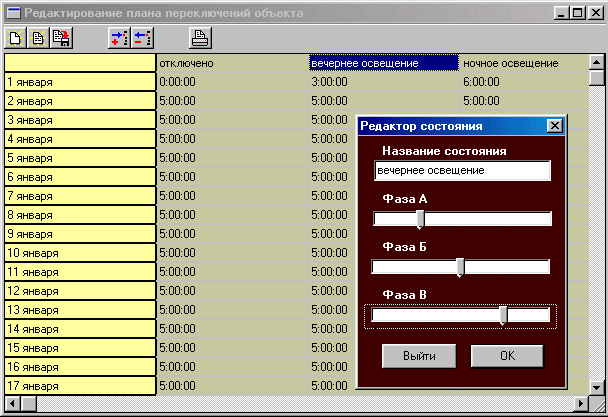Click the horizontal scrollbar left arrow

tap(12, 403)
